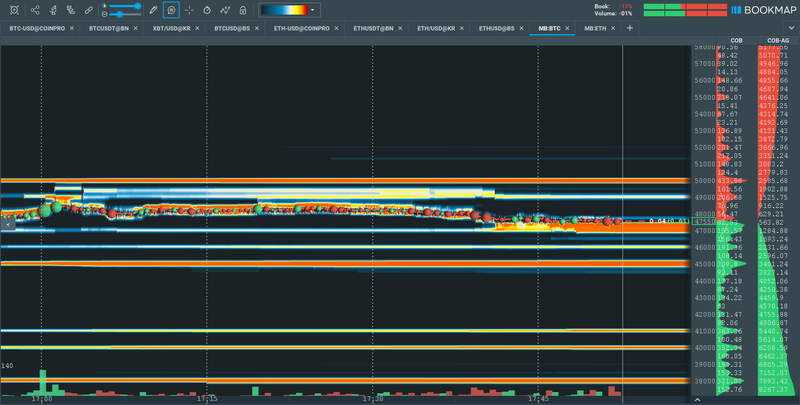Switch to ETHUSDT@BN tab
This screenshot has height=405, width=800.
pyautogui.click(x=373, y=29)
